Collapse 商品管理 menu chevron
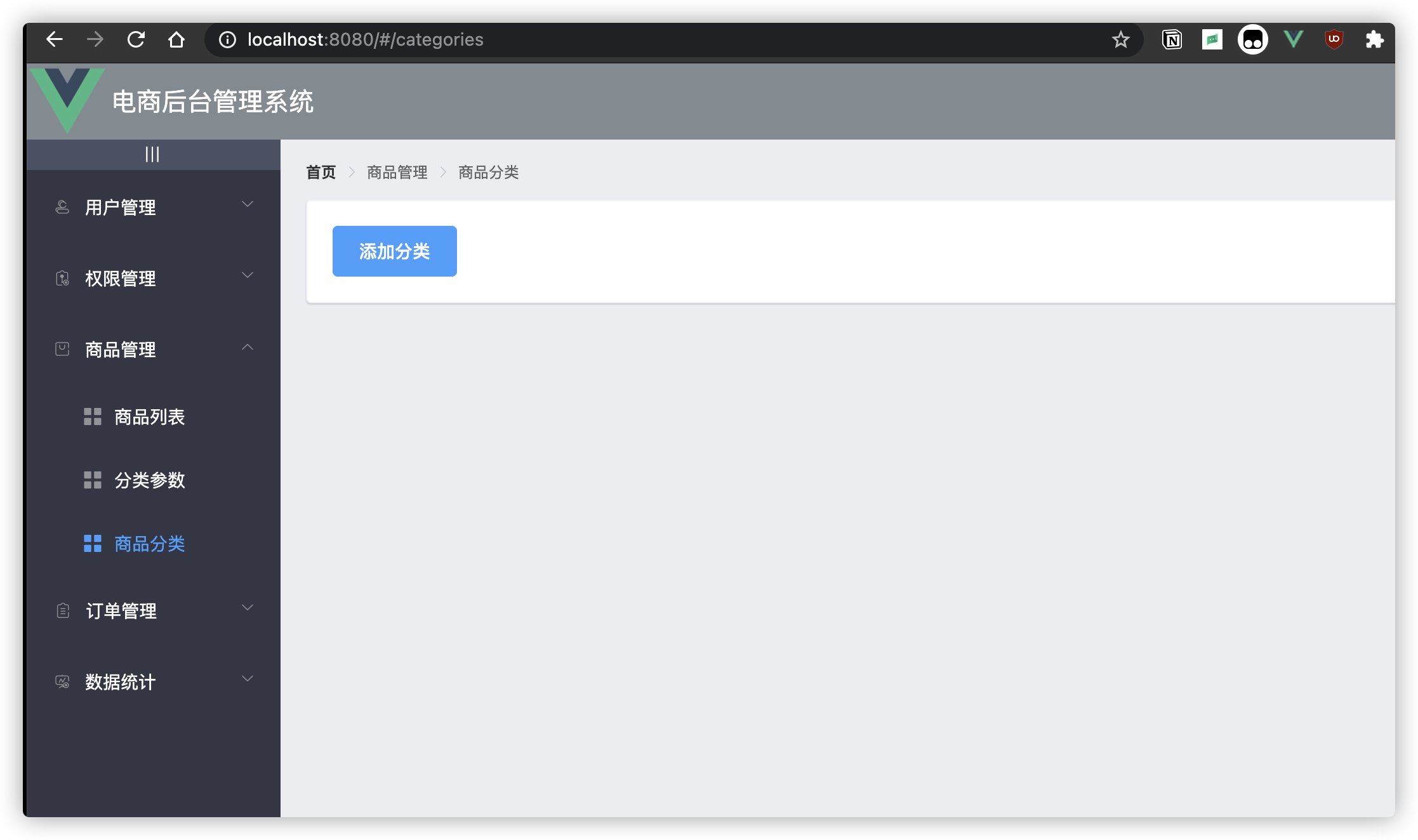 coord(248,346)
